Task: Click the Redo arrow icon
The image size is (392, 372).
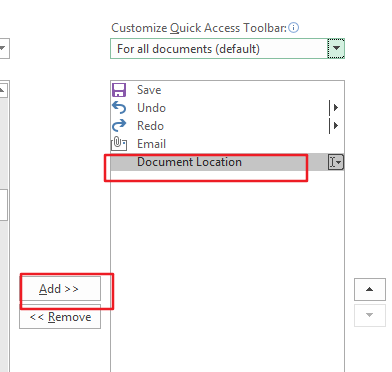Action: click(119, 126)
